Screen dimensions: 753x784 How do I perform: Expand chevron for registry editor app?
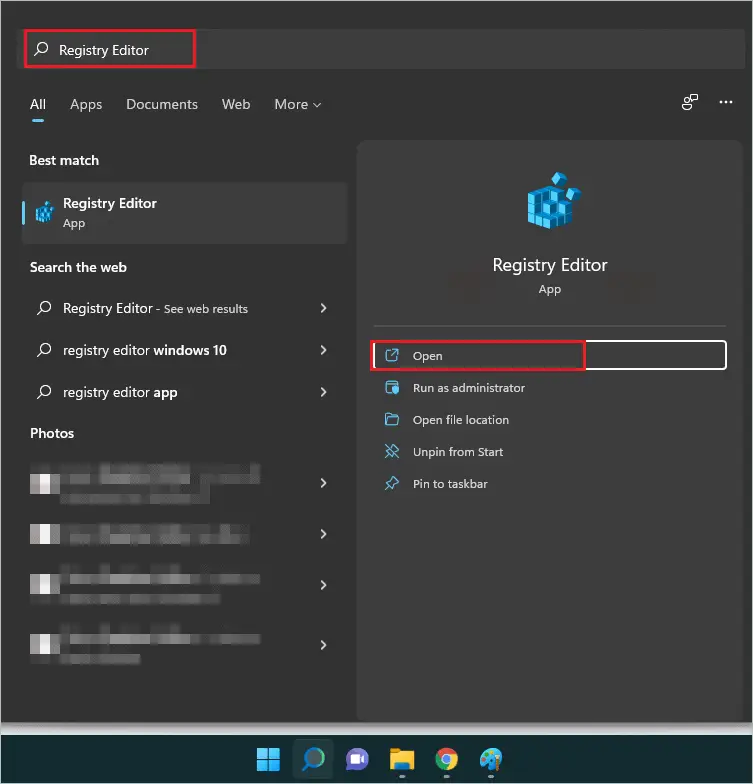[324, 392]
